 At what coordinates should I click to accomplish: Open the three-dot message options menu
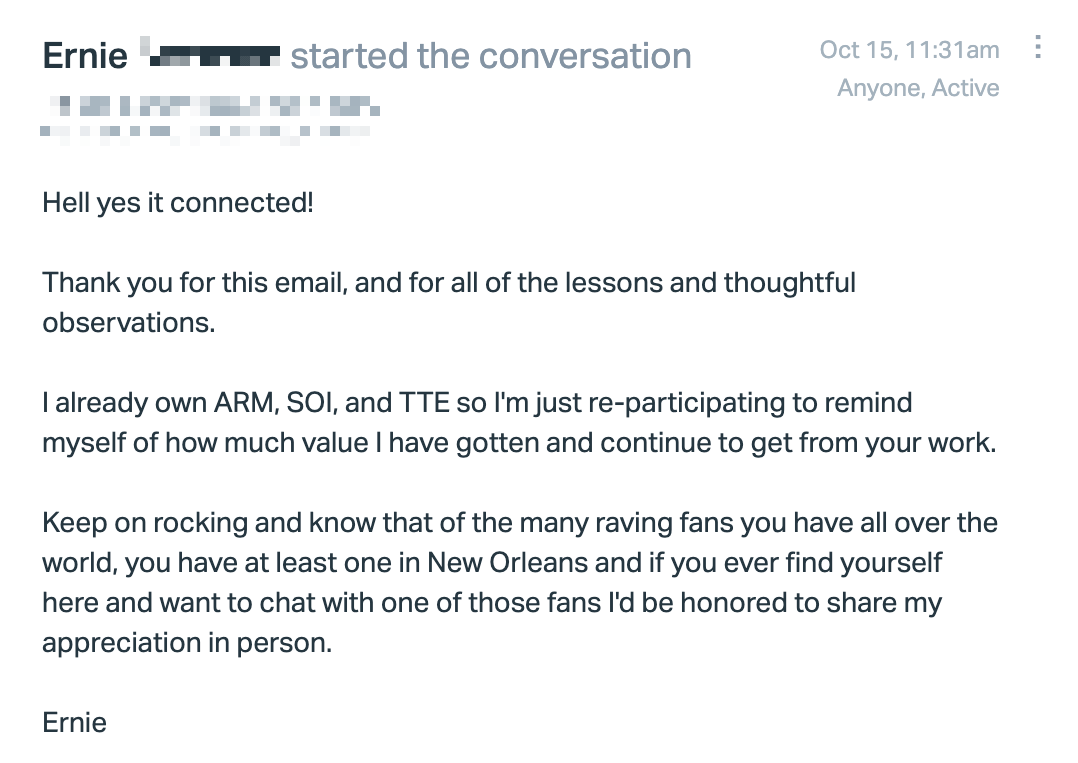1037,47
